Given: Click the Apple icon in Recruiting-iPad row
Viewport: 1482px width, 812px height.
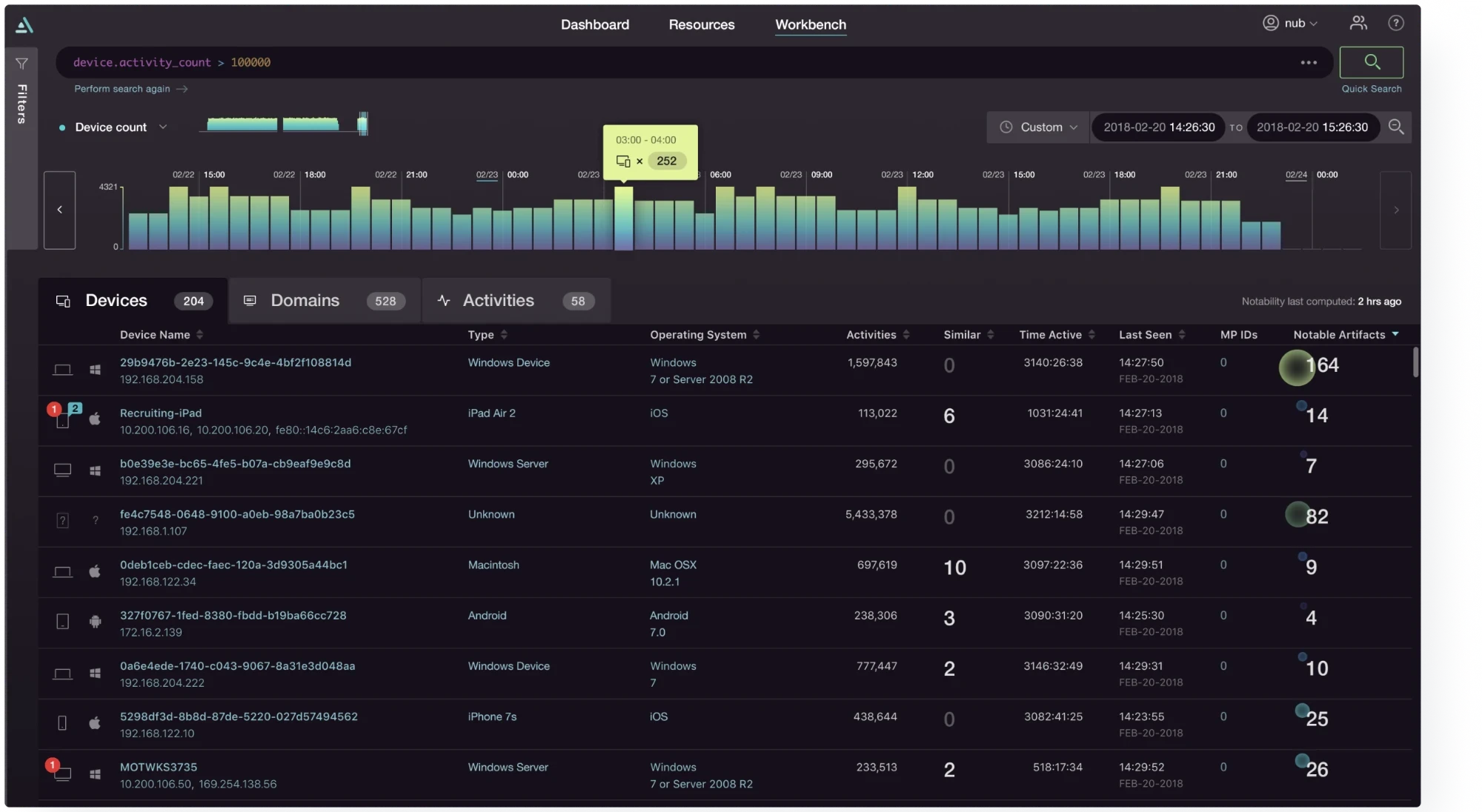Looking at the screenshot, I should [95, 419].
